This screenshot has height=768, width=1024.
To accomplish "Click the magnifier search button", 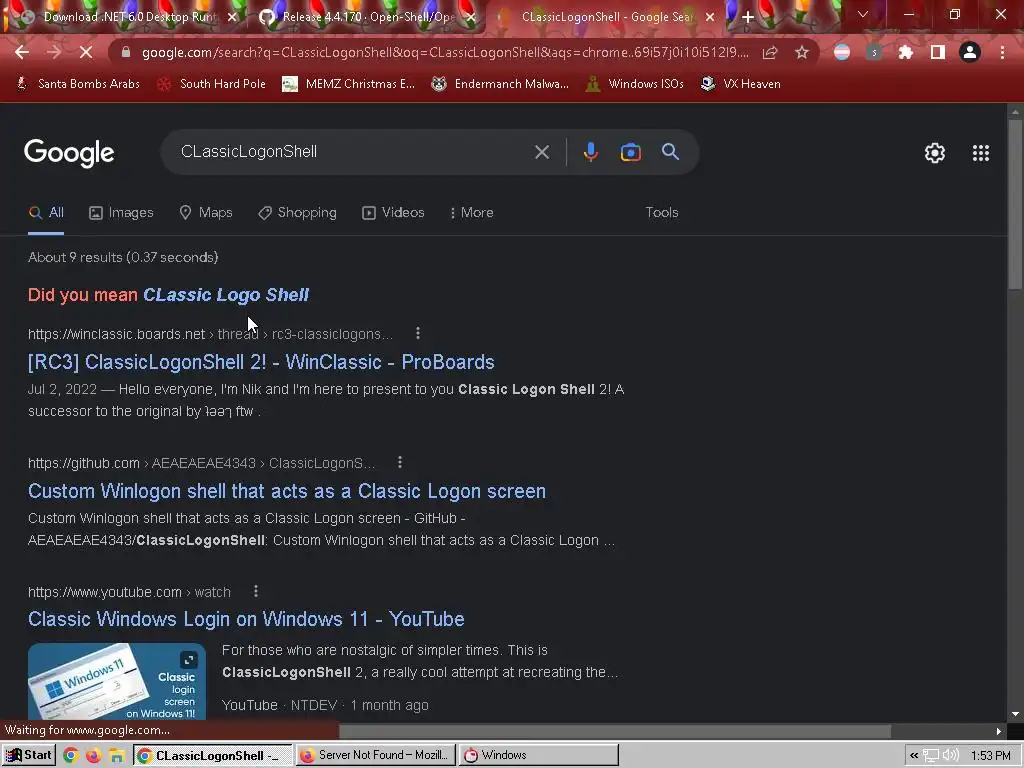I will (x=670, y=152).
